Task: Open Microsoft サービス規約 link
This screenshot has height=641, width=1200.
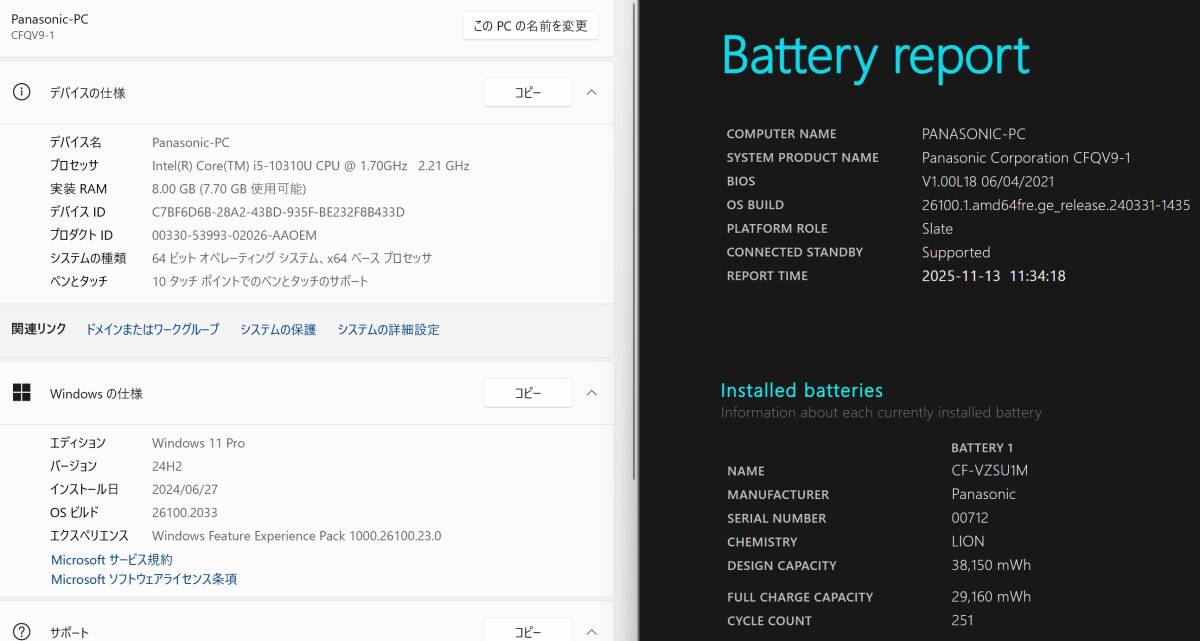Action: click(x=111, y=560)
